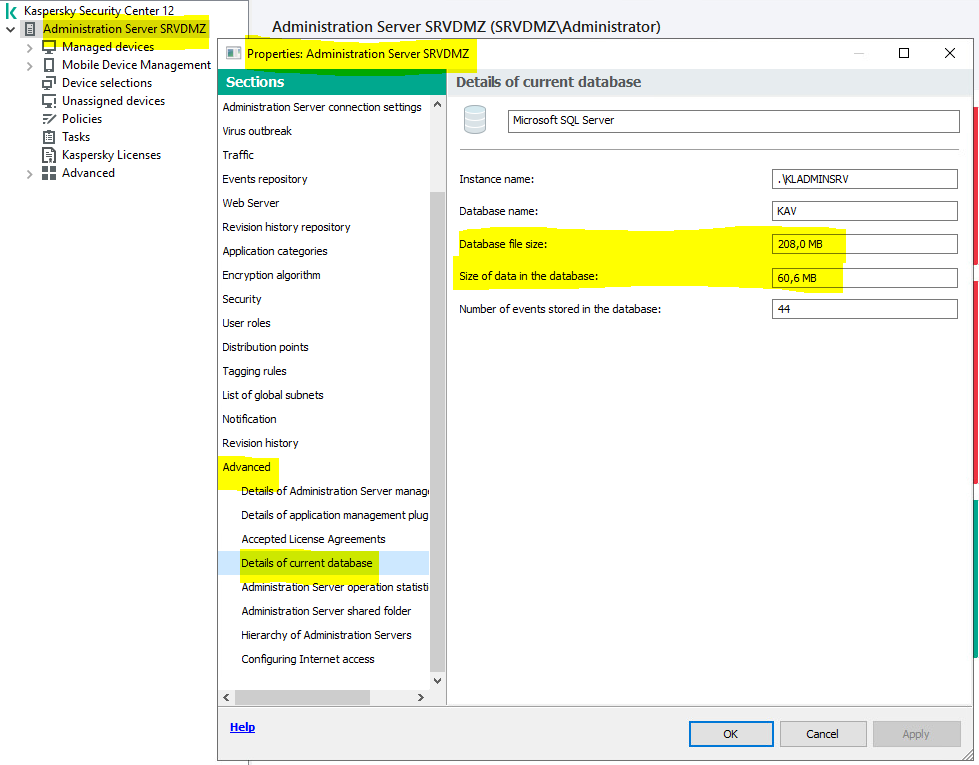Open the Revision history repository section
This screenshot has height=765, width=979.
pyautogui.click(x=286, y=227)
